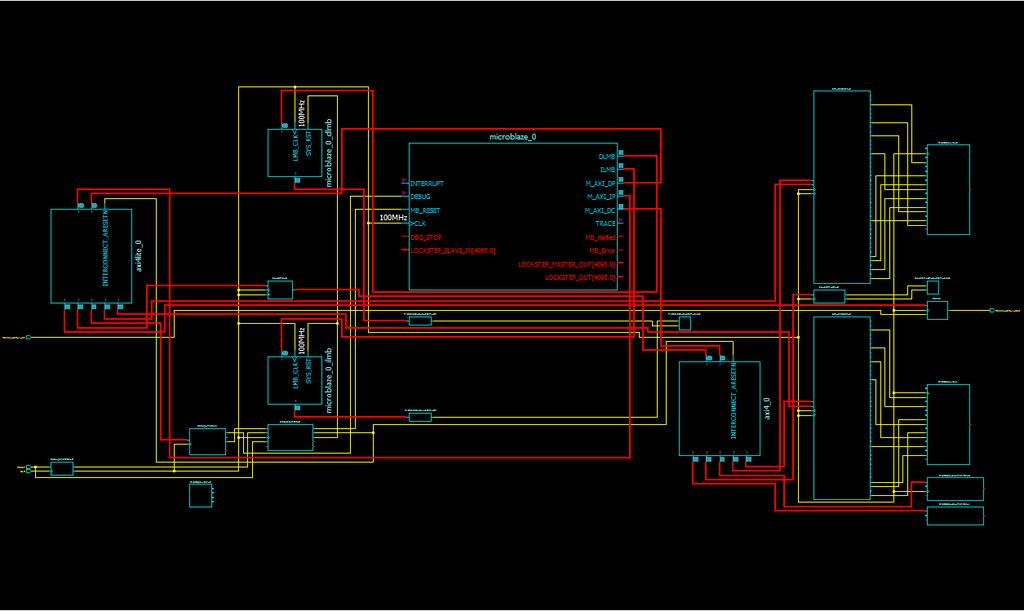Select the MB_Halted output pin

600,238
